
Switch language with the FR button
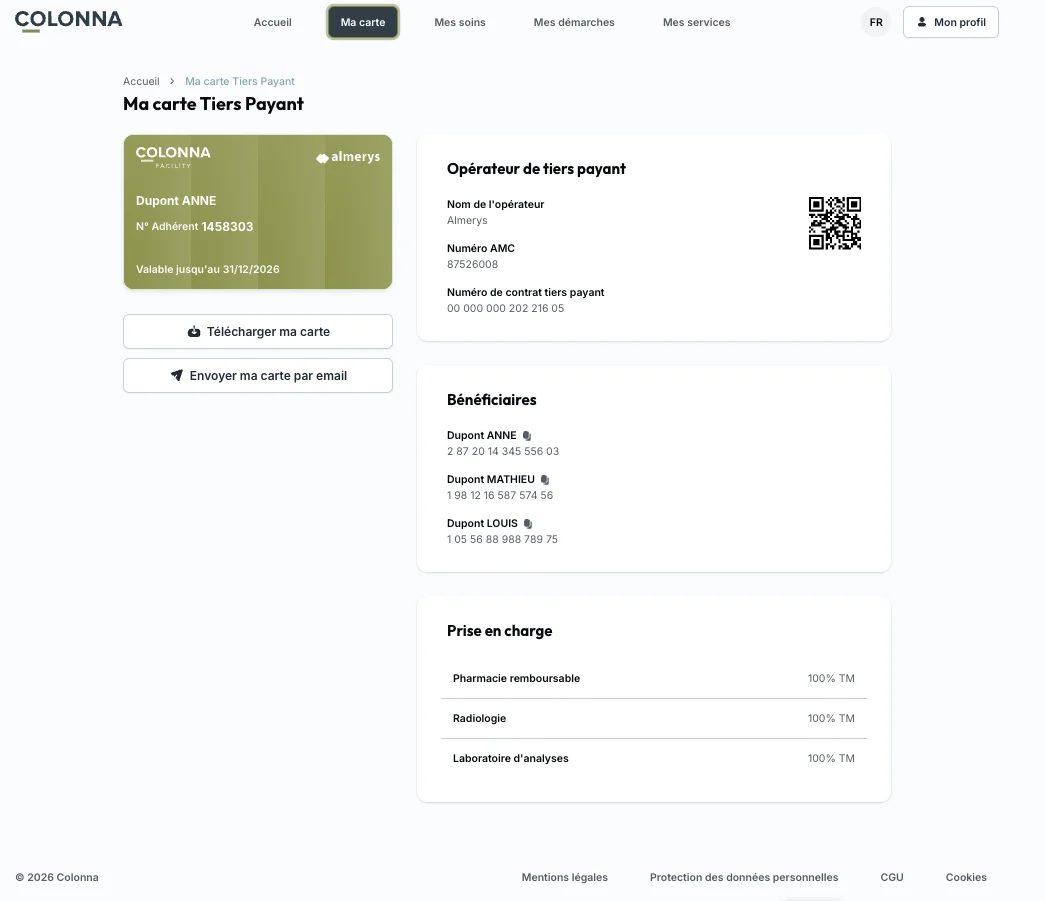[876, 22]
